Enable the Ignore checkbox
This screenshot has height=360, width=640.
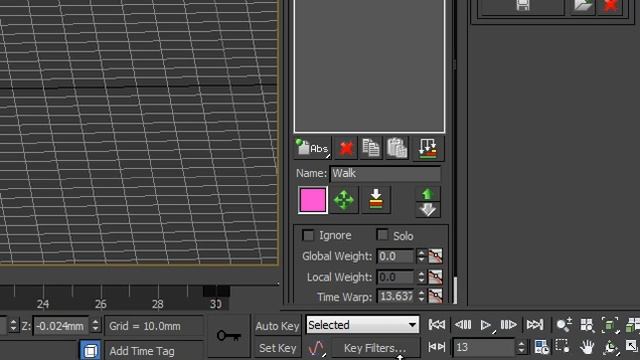click(x=308, y=236)
